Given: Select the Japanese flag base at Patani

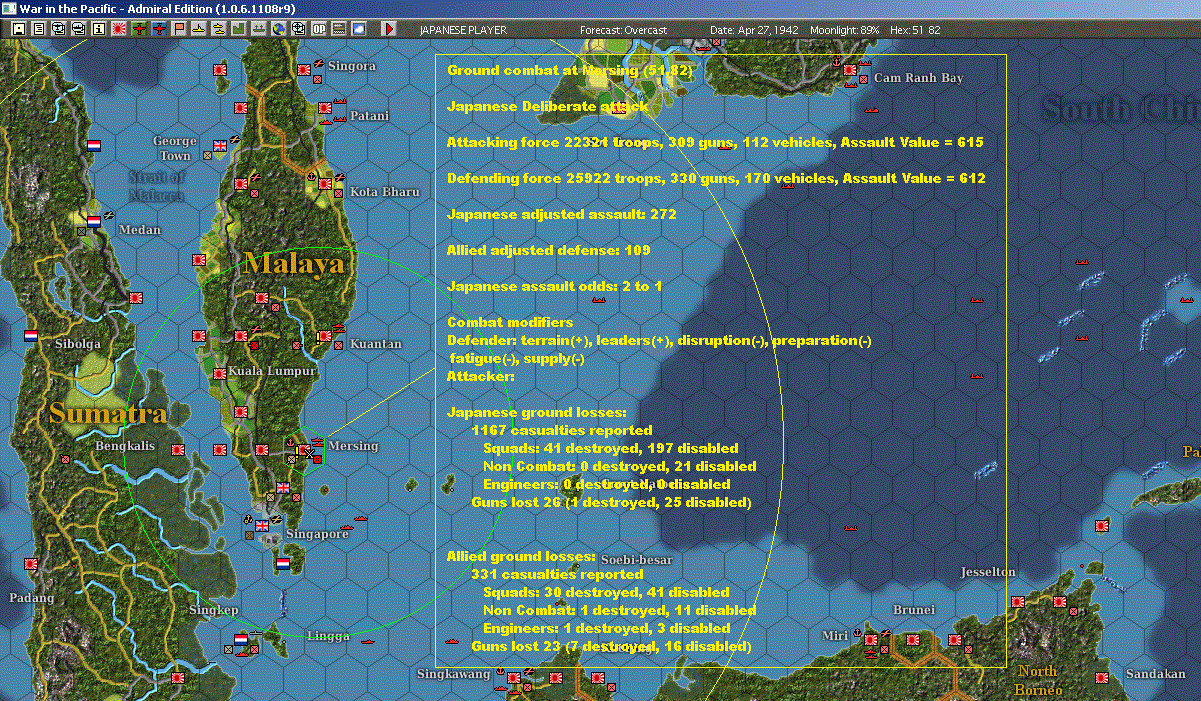Looking at the screenshot, I should coord(324,108).
